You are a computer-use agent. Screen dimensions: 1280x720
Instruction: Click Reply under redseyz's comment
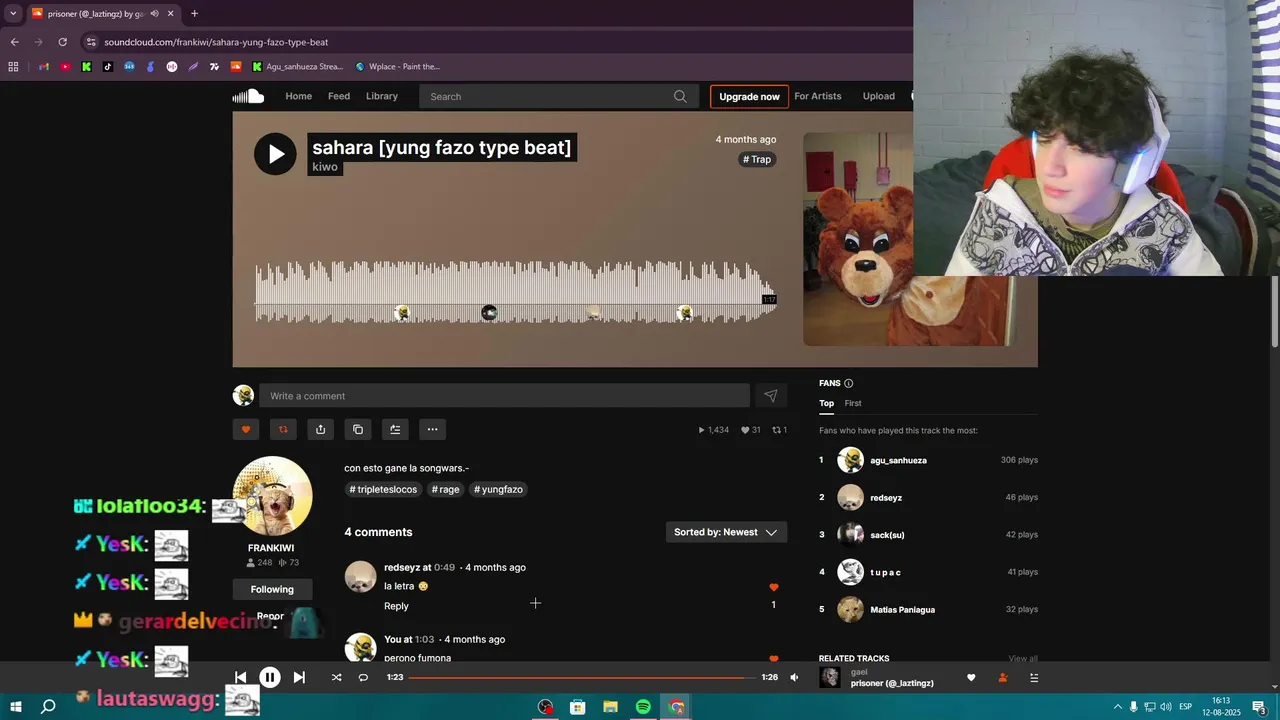pyautogui.click(x=396, y=606)
